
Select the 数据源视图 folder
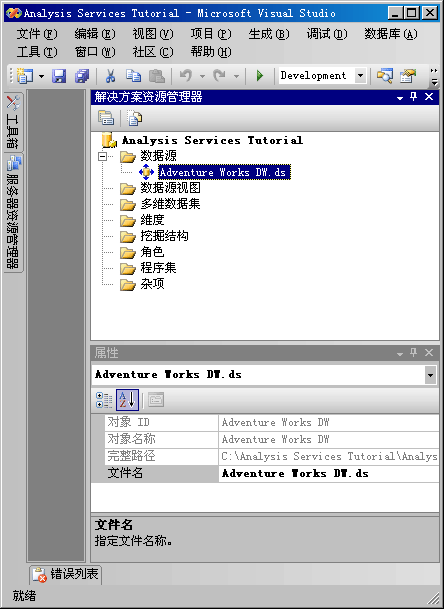(x=171, y=188)
